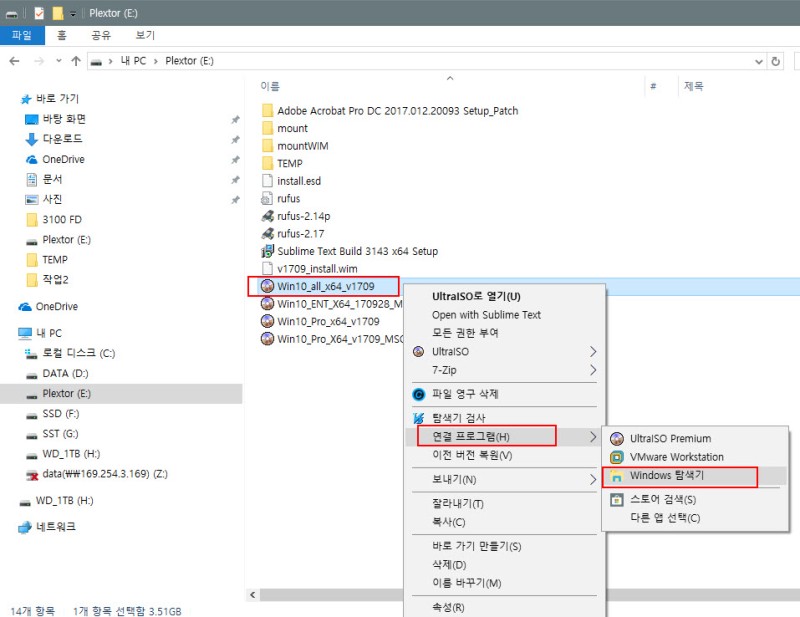The image size is (800, 617).
Task: Select 삭제(D) from context menu
Action: click(503, 564)
